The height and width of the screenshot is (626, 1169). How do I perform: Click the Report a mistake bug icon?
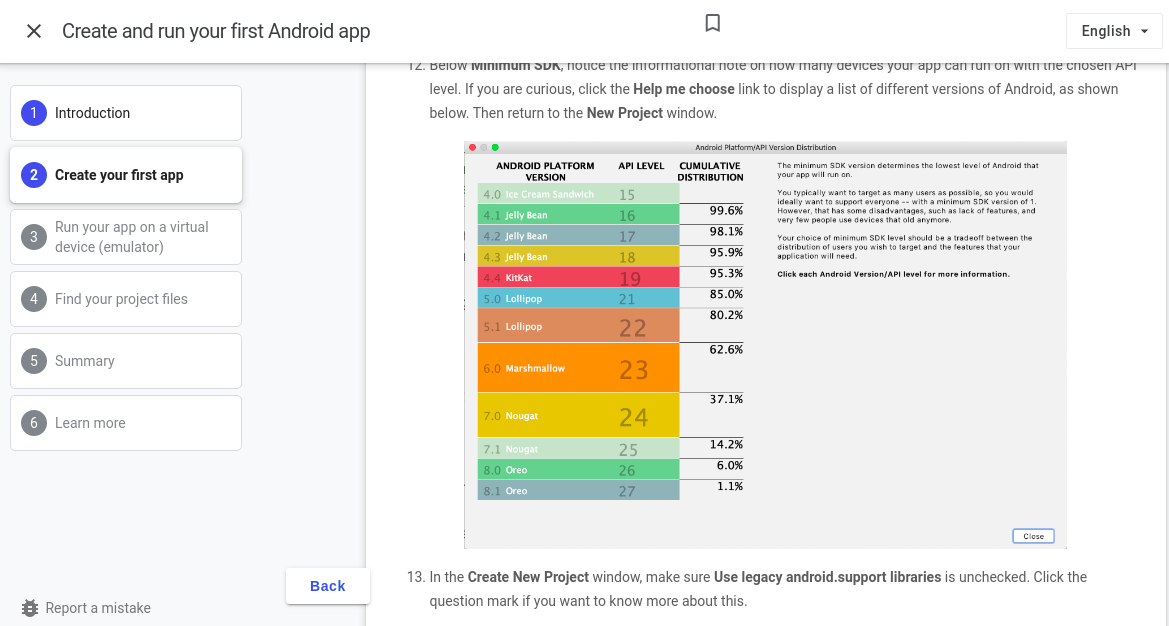[x=29, y=608]
